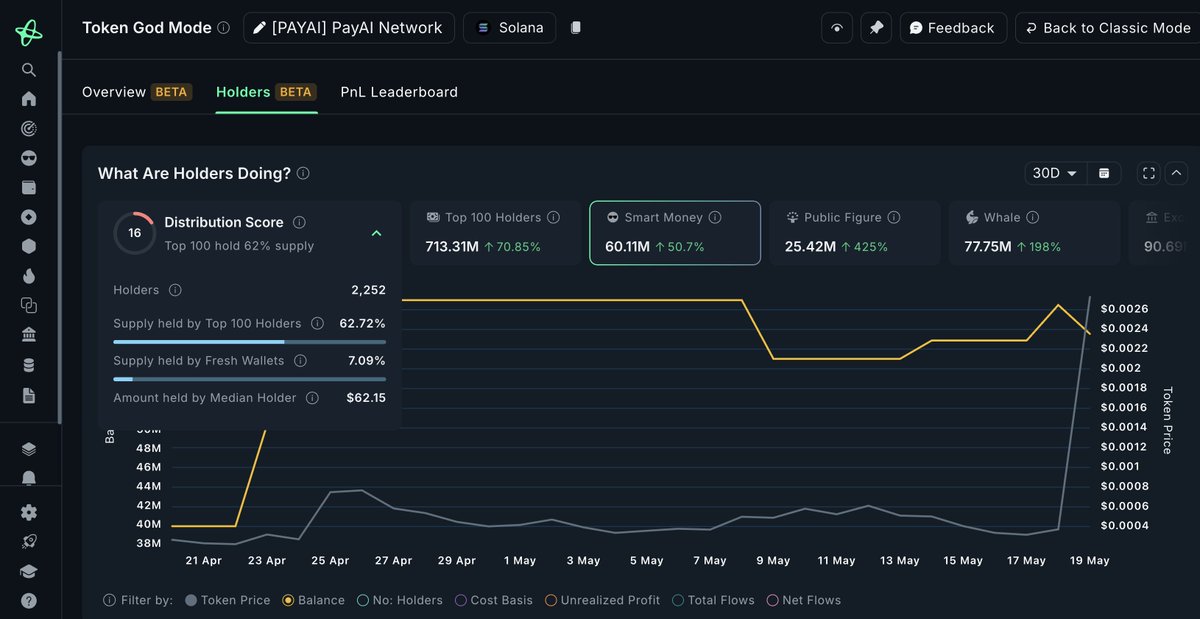Go to Home via sidebar house icon
Image resolution: width=1200 pixels, height=619 pixels.
pos(29,99)
